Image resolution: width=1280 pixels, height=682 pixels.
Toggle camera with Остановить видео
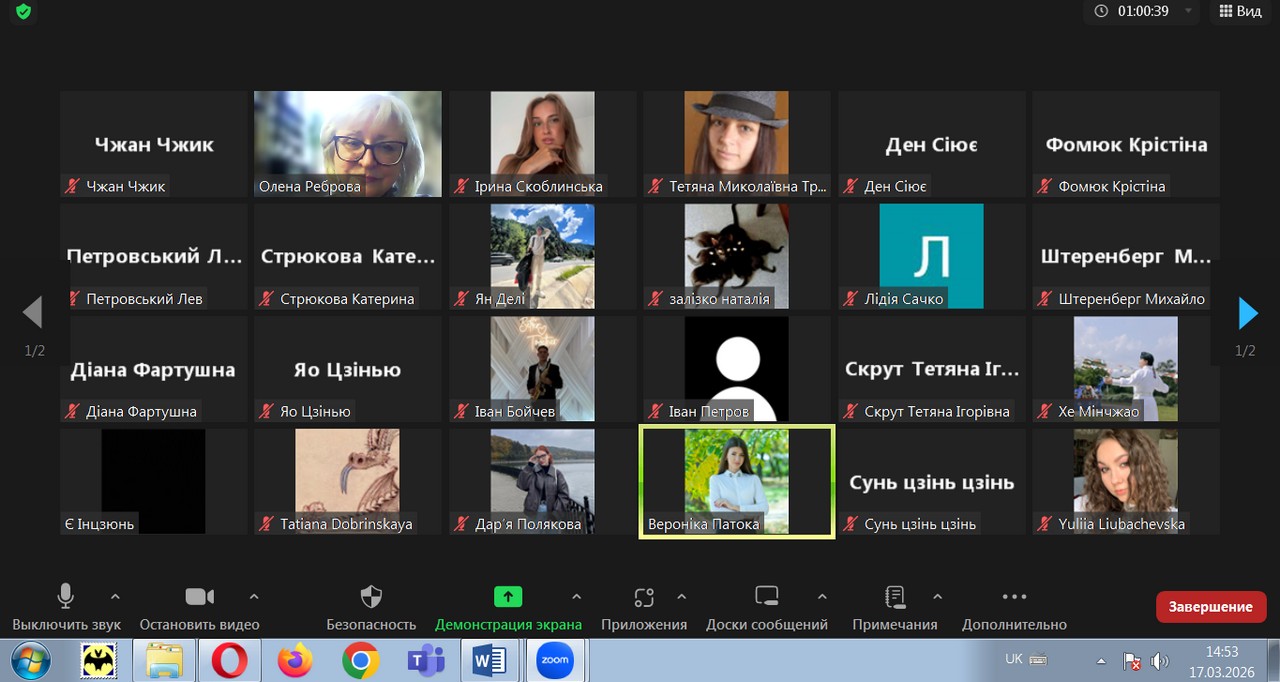point(199,598)
